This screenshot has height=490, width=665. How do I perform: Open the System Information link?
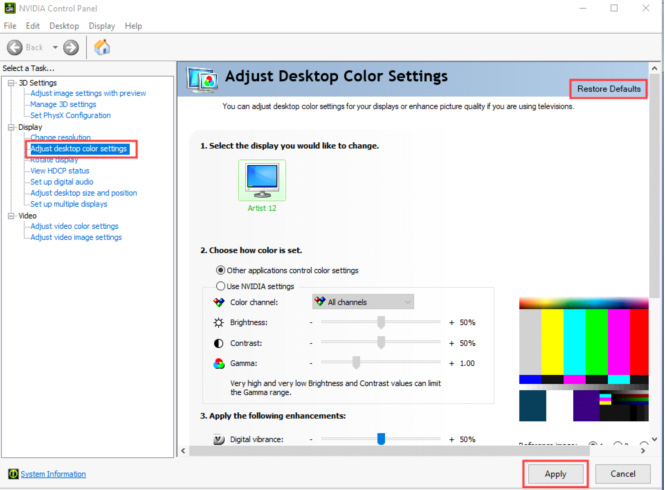click(x=53, y=474)
